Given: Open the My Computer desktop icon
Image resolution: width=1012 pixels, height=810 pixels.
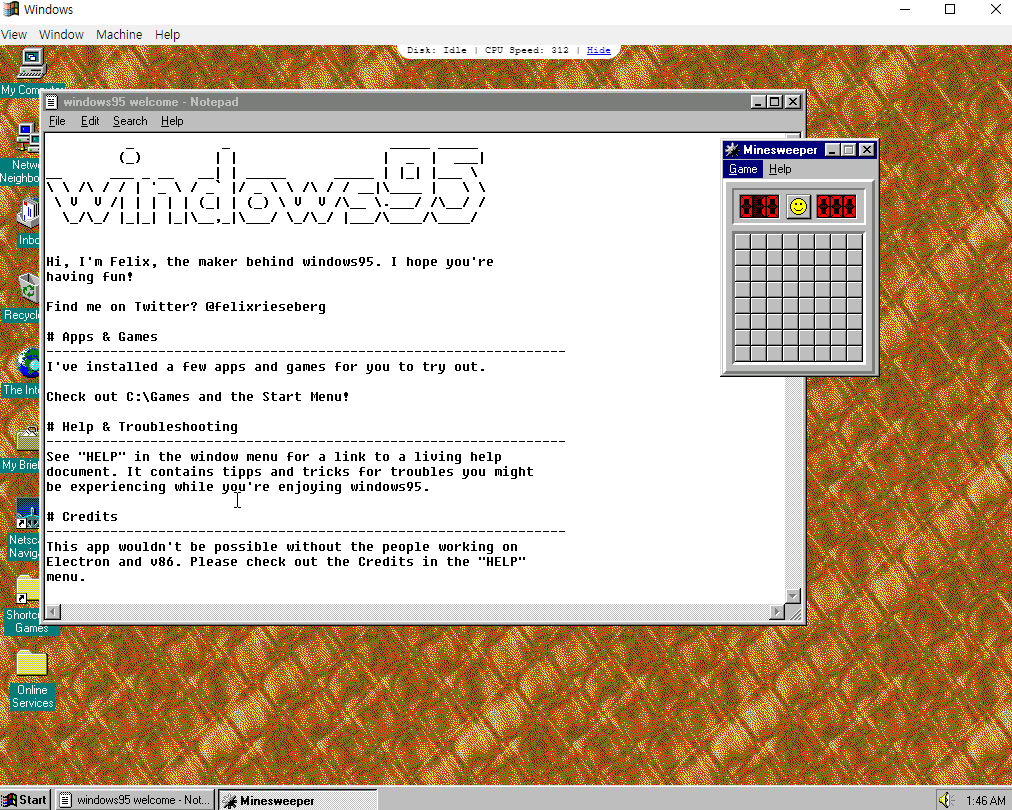Looking at the screenshot, I should [30, 65].
